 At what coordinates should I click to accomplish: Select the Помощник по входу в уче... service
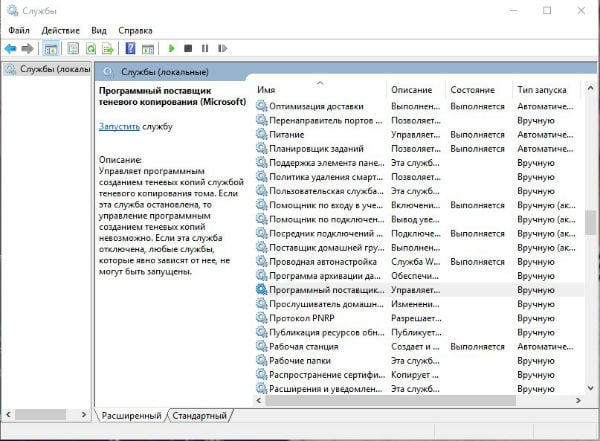pyautogui.click(x=419, y=205)
